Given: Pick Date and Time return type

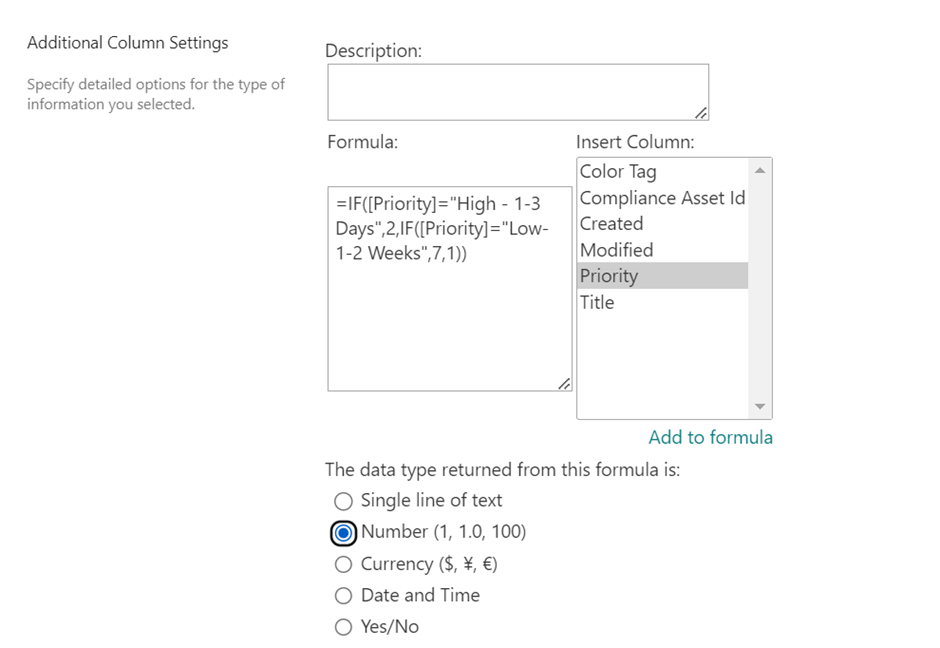Looking at the screenshot, I should click(344, 596).
